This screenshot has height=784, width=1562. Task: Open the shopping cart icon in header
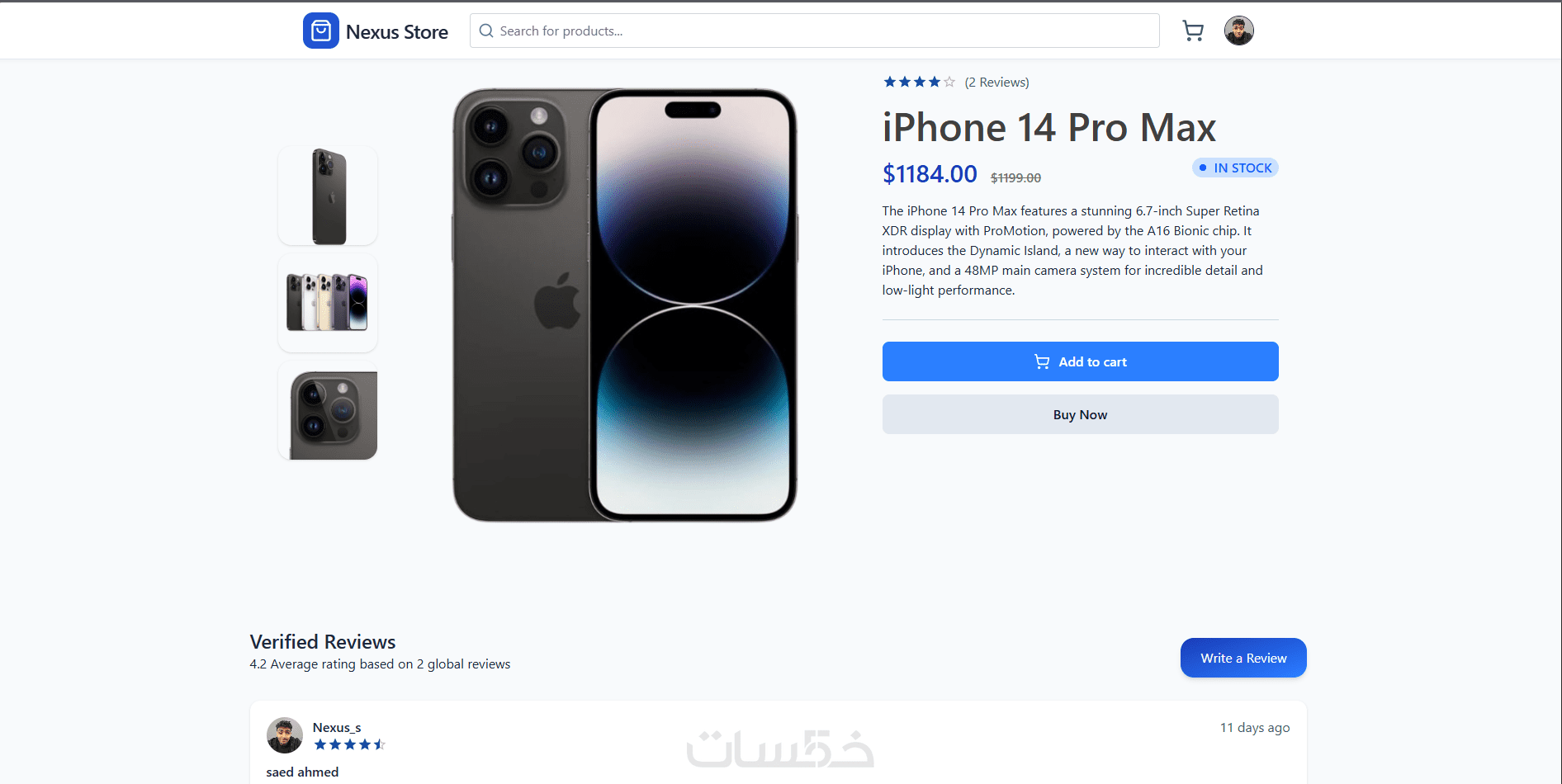coord(1193,31)
